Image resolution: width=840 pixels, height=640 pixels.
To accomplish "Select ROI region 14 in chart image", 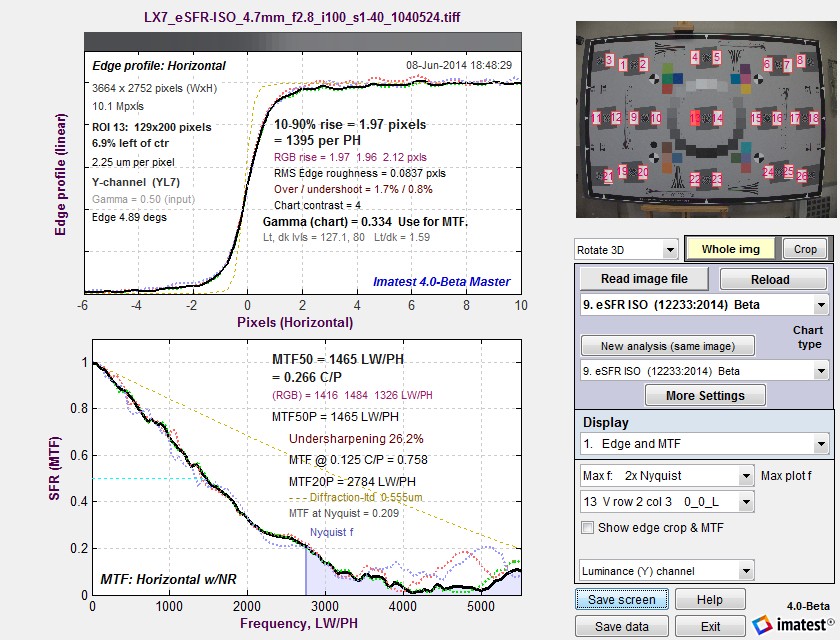I will click(x=718, y=118).
